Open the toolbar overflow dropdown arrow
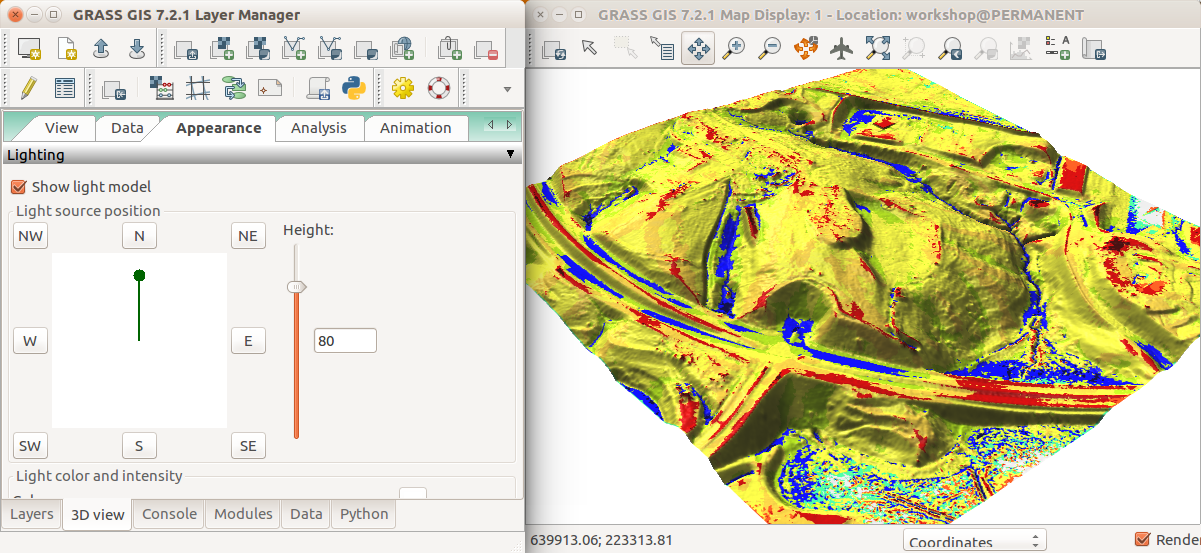This screenshot has width=1201, height=553. click(507, 89)
